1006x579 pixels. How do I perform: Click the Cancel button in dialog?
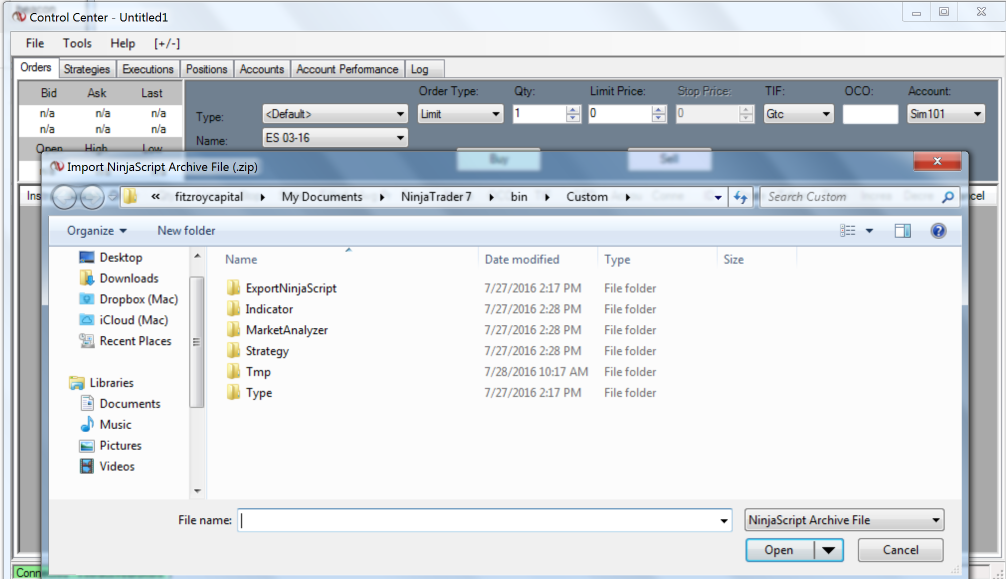coord(900,550)
